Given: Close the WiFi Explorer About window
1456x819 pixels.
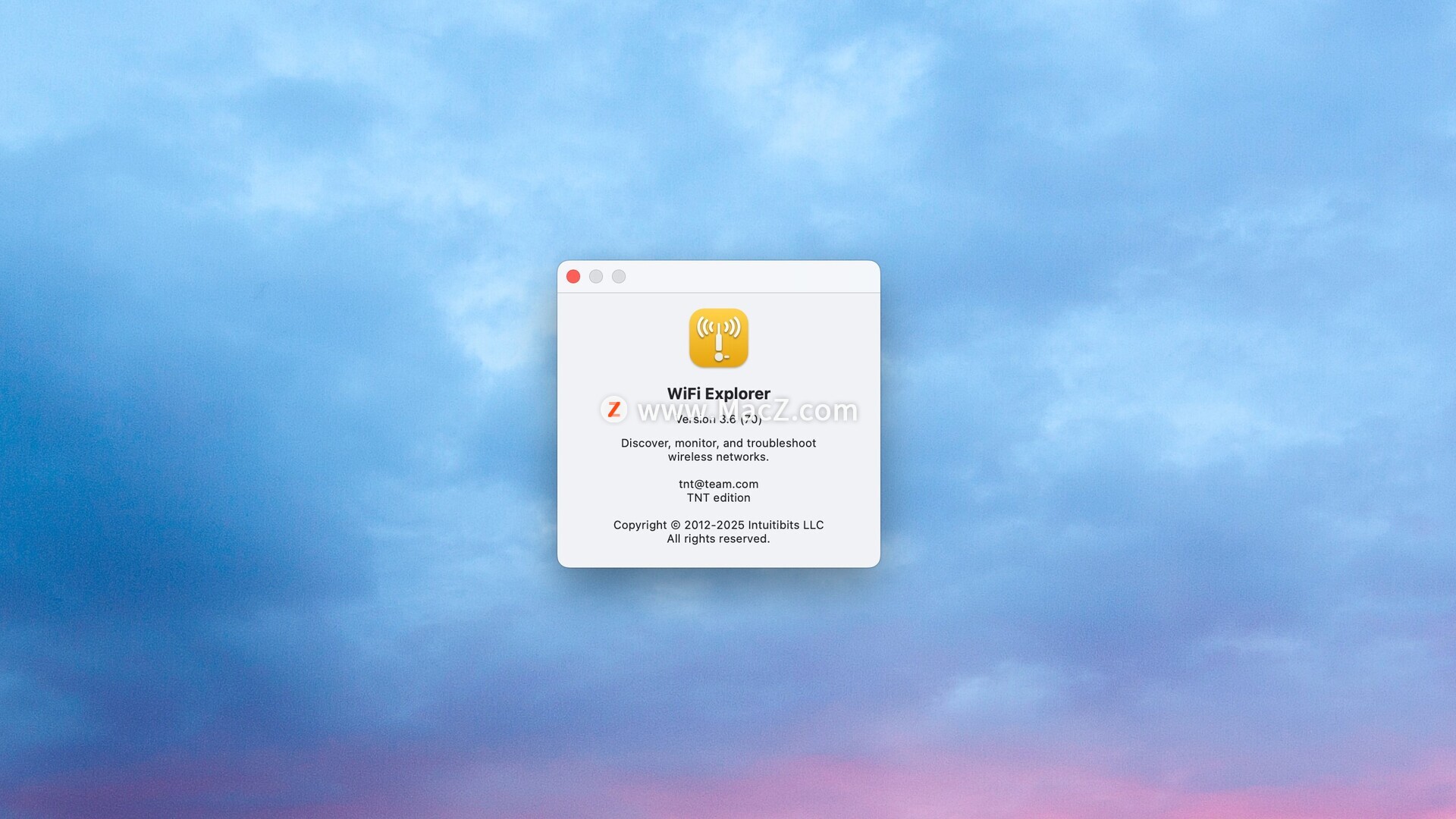Looking at the screenshot, I should pyautogui.click(x=573, y=277).
